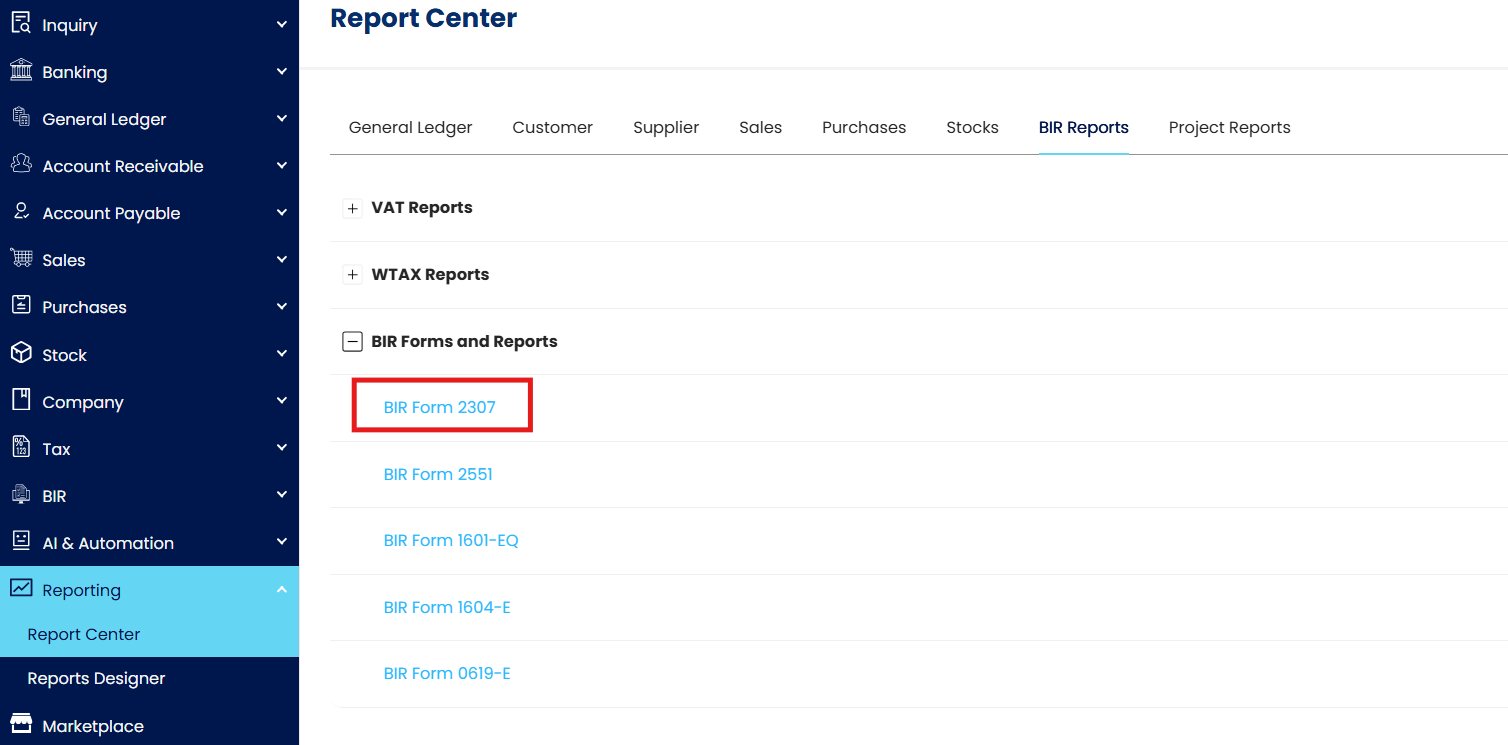The image size is (1508, 745).
Task: Open BIR Form 2307 report
Action: (x=440, y=408)
